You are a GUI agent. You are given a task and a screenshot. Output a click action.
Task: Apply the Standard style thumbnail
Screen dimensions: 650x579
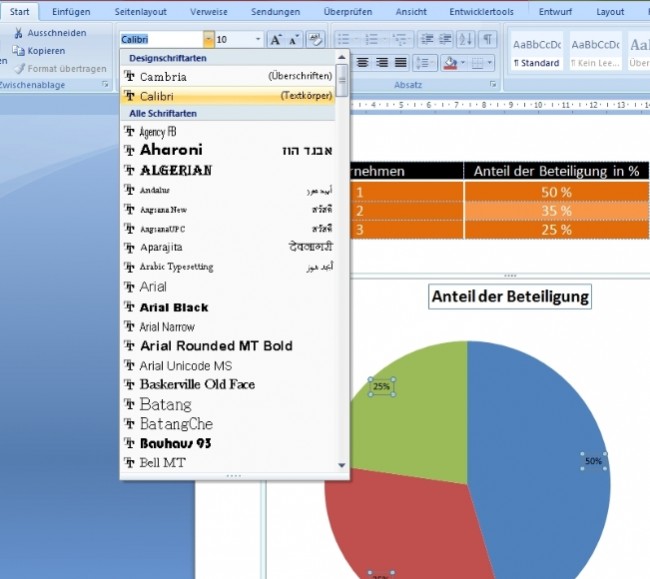[x=537, y=51]
